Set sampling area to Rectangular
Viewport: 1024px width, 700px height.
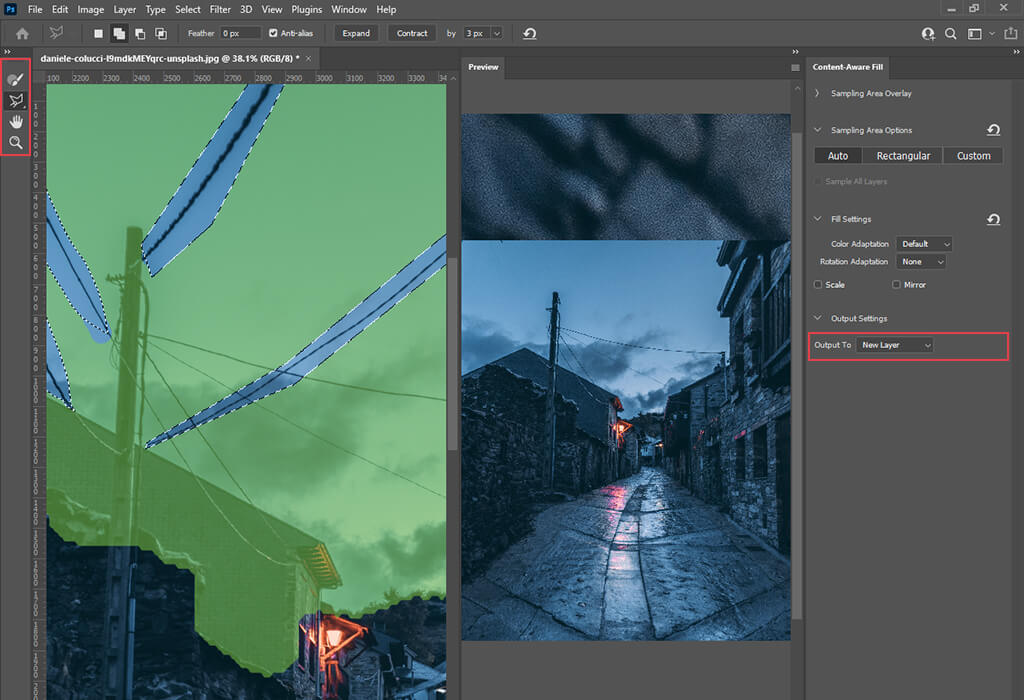click(903, 155)
